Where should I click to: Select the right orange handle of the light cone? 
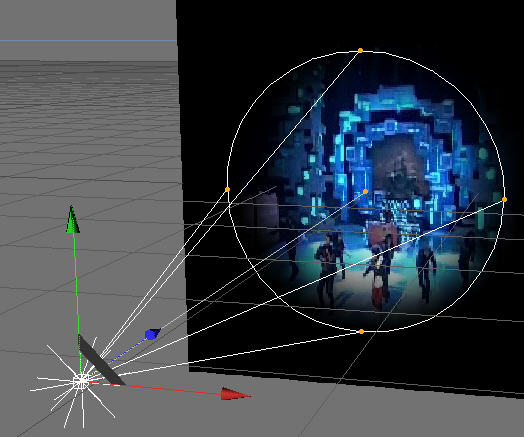coord(504,199)
